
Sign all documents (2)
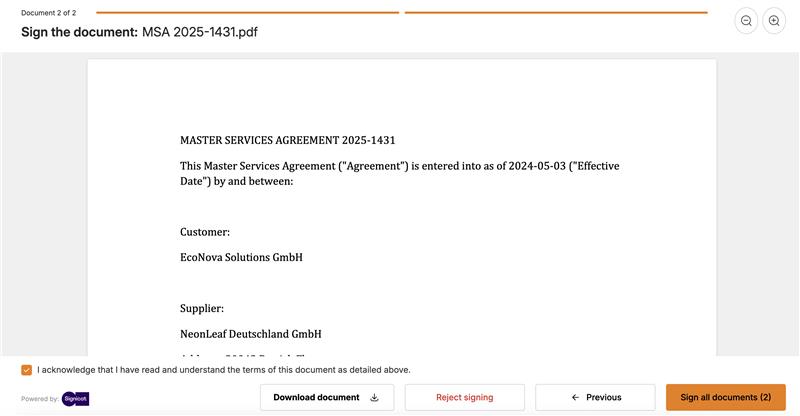coord(725,397)
